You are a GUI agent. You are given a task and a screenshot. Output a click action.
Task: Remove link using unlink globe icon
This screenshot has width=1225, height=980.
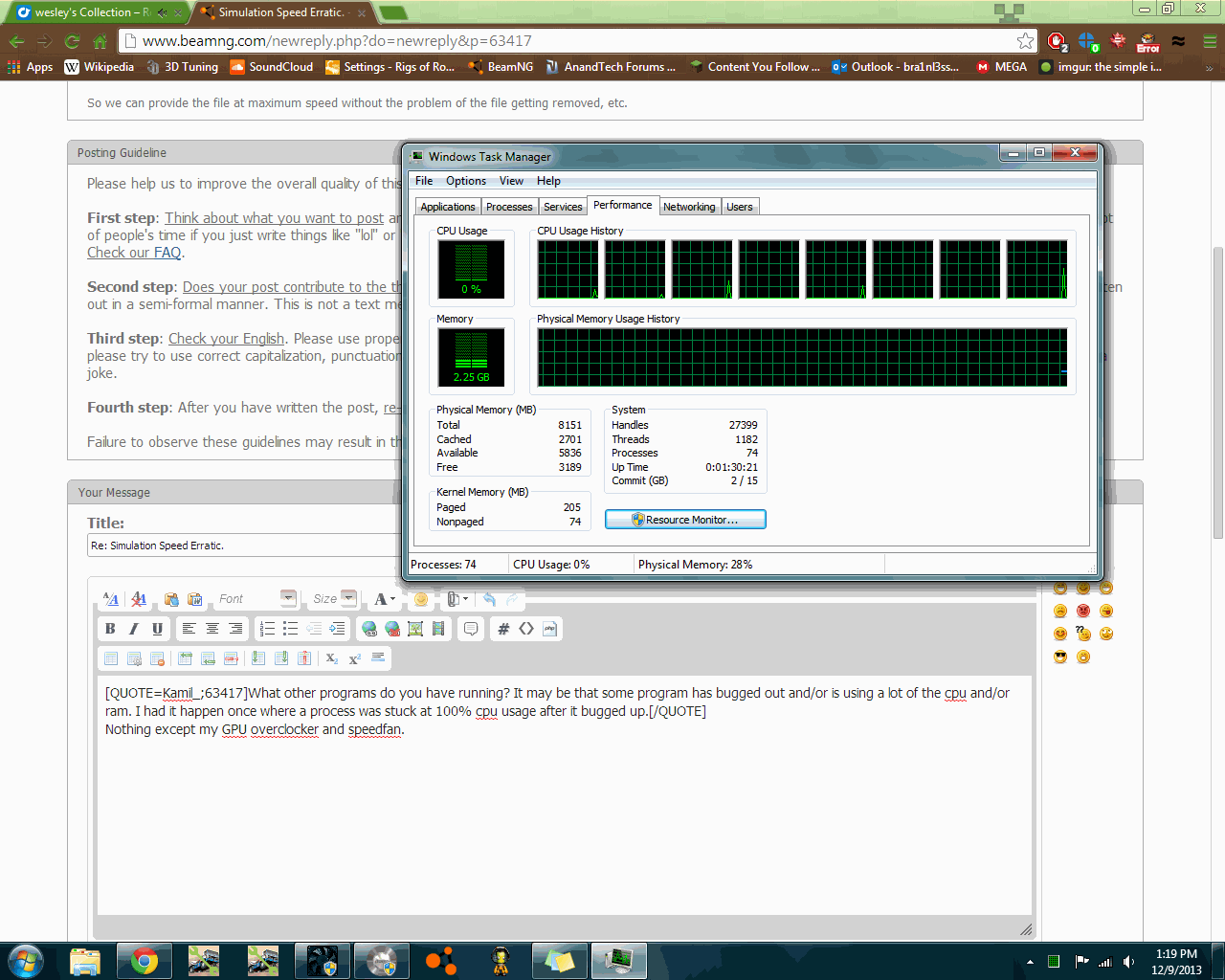(x=392, y=629)
